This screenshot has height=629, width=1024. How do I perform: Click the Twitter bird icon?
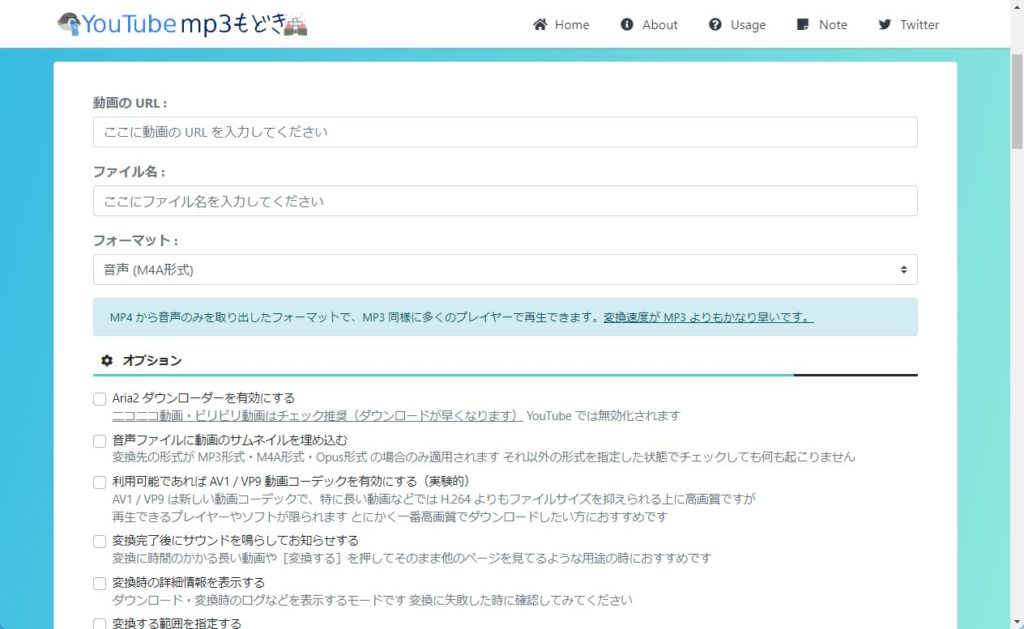click(884, 25)
